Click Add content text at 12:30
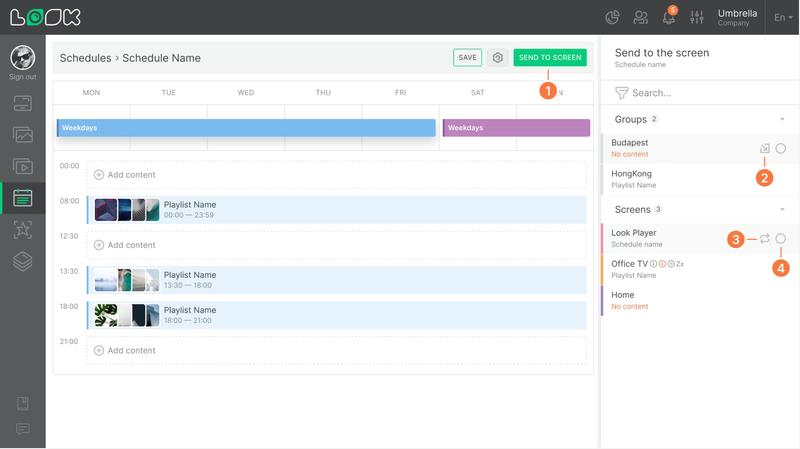Viewport: 800px width, 449px height. pyautogui.click(x=132, y=245)
